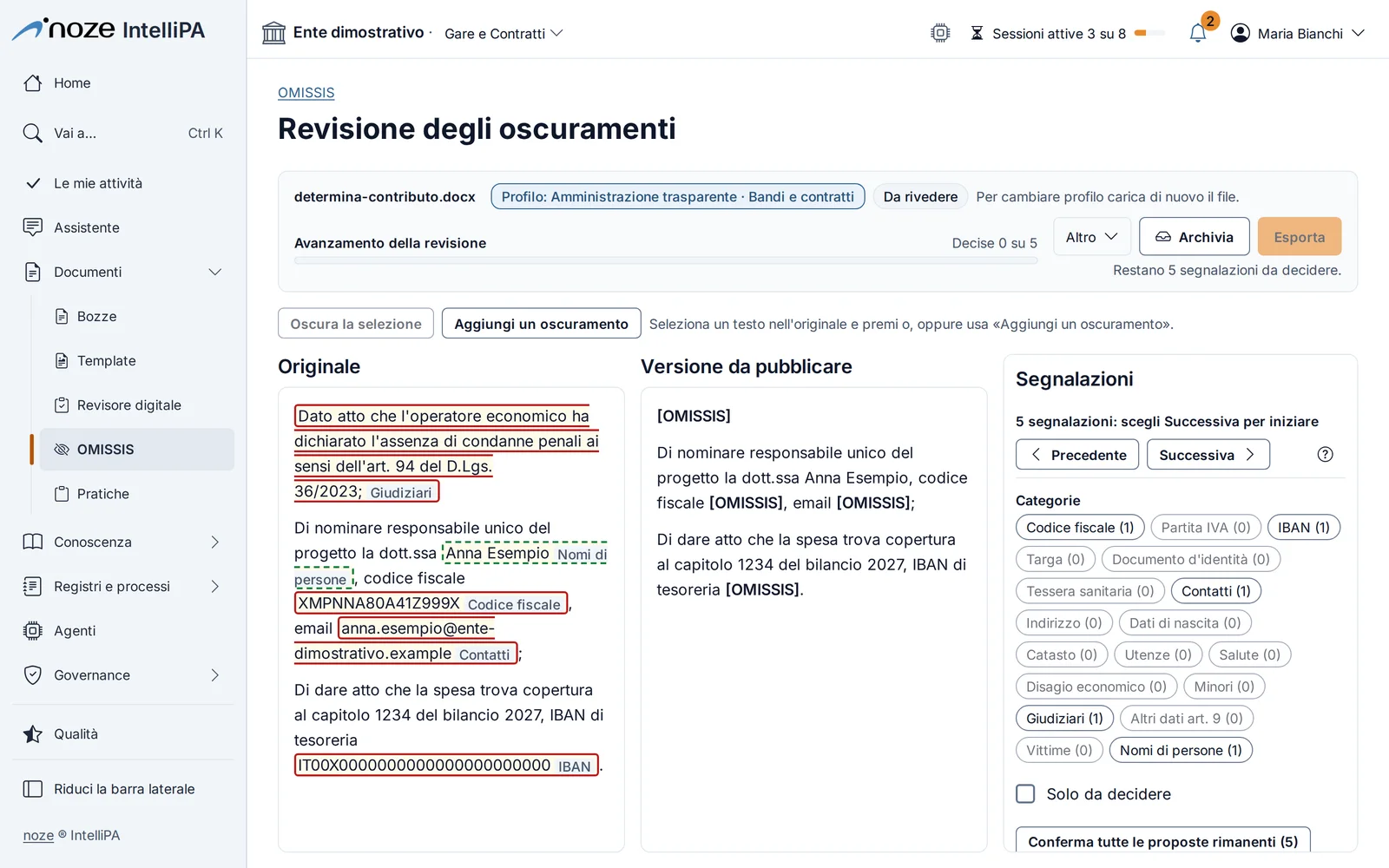Click the Archivia button

click(x=1194, y=237)
